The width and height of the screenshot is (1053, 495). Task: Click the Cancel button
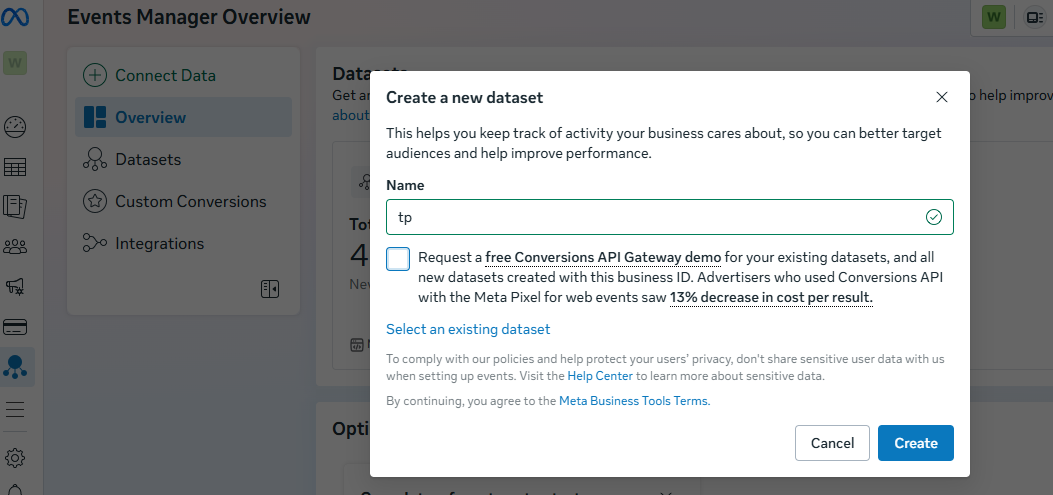point(832,443)
